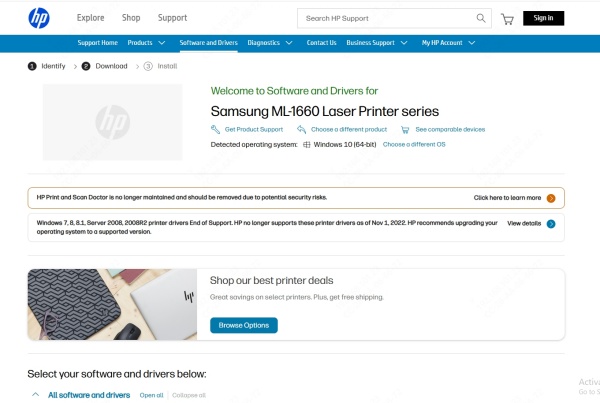Go to Support Home
This screenshot has width=600, height=403.
(x=98, y=42)
